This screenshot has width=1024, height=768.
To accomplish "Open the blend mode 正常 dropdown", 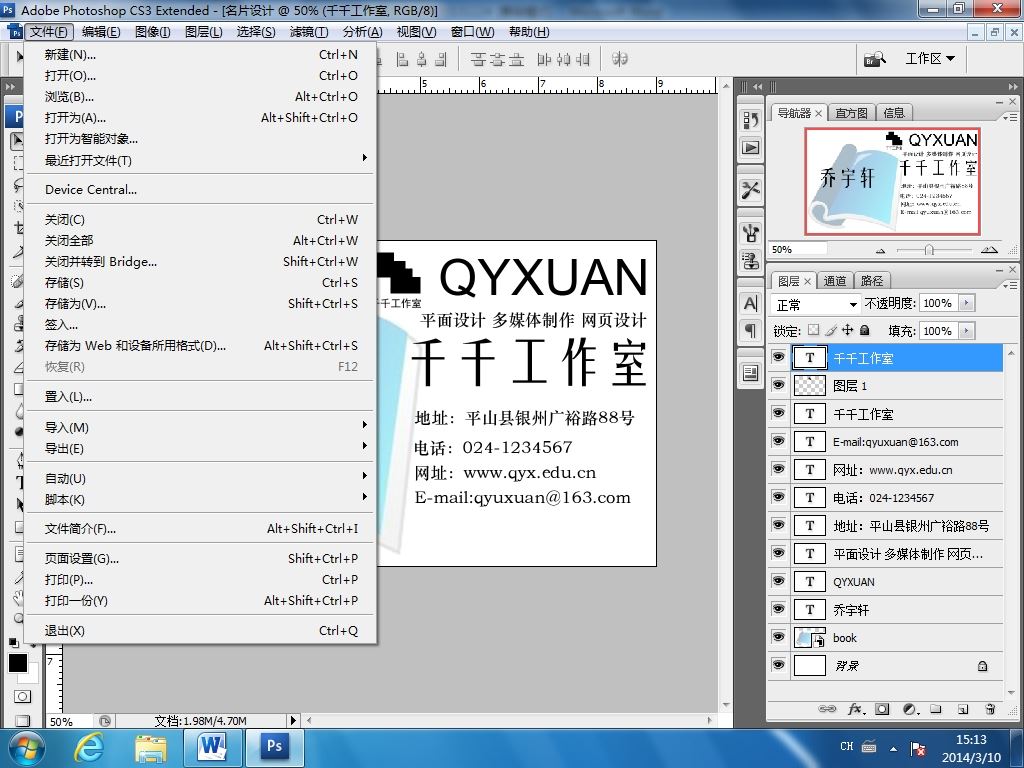I will click(x=816, y=304).
